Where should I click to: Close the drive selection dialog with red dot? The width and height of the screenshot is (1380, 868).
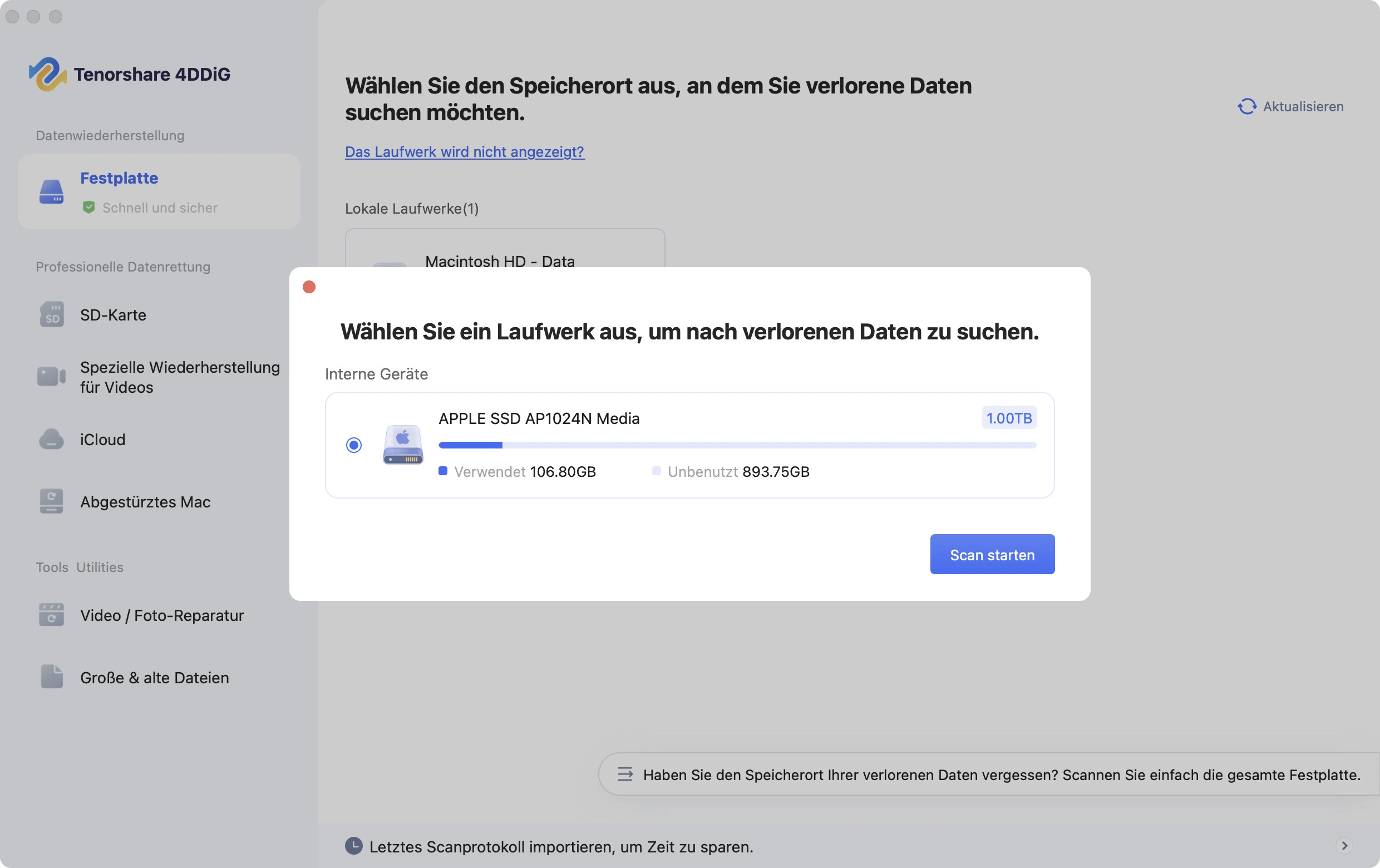(x=309, y=287)
